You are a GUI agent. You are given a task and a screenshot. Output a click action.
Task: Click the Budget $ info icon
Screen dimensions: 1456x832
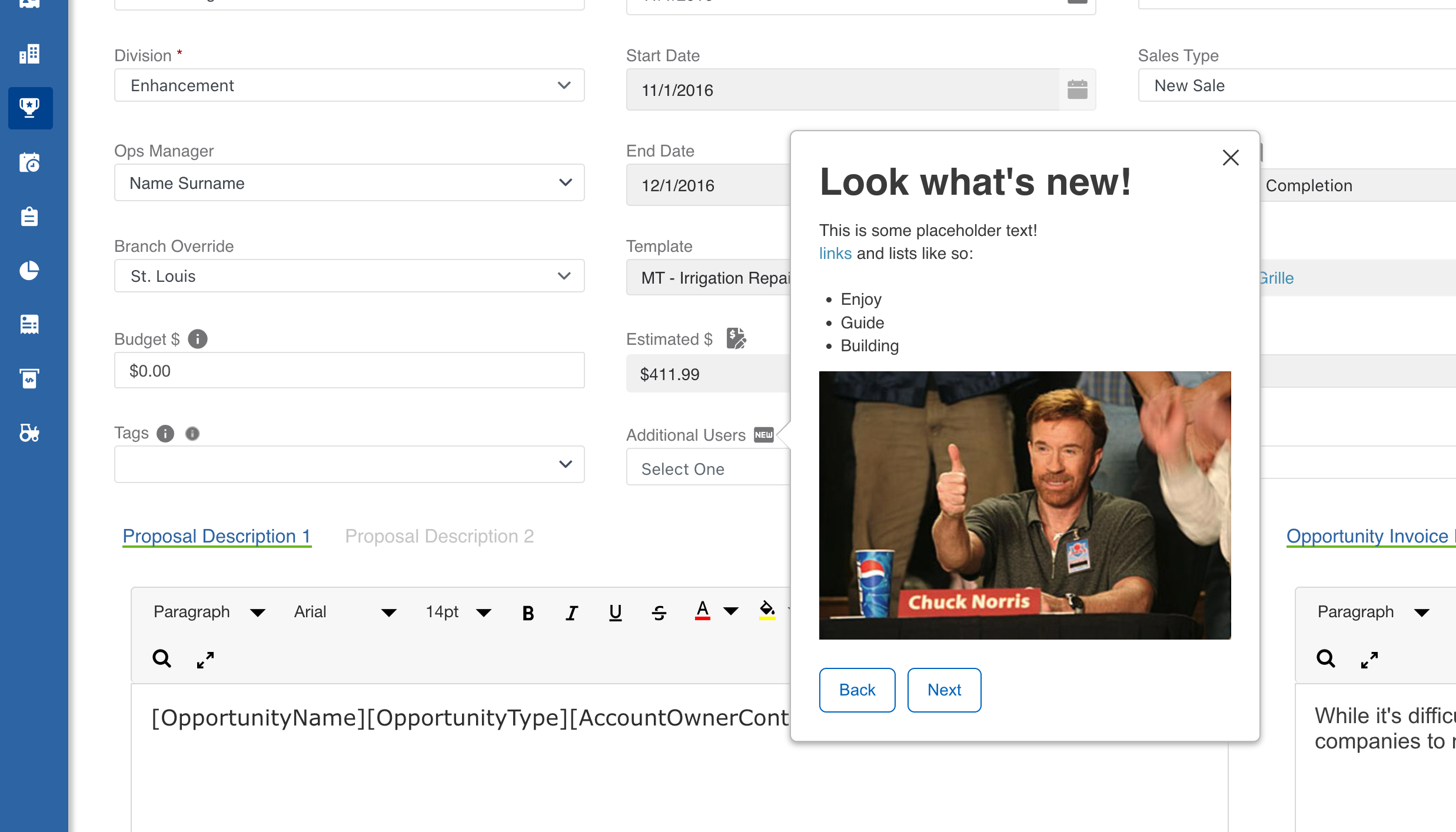pyautogui.click(x=198, y=339)
